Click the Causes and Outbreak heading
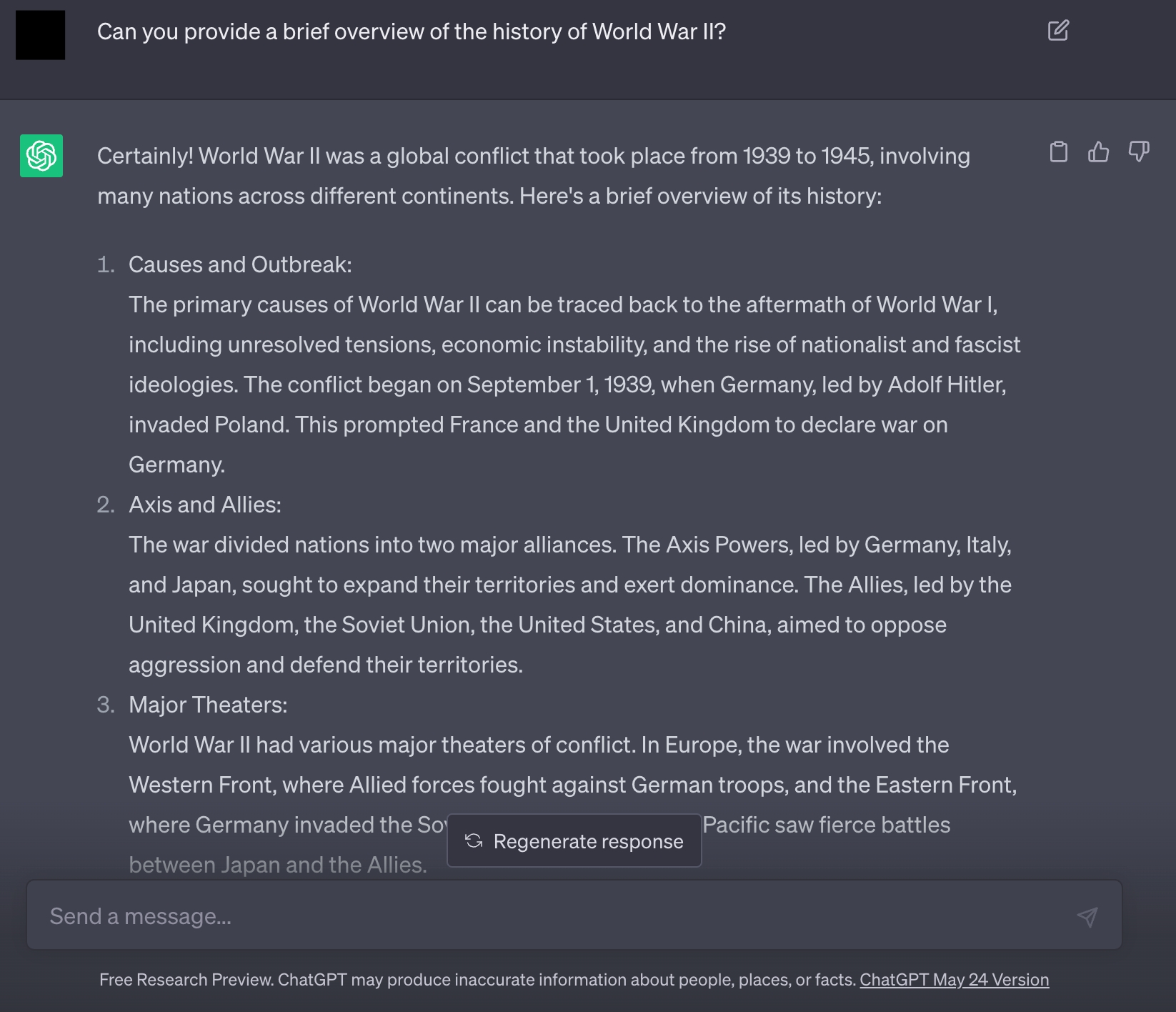Image resolution: width=1176 pixels, height=1012 pixels. (240, 265)
